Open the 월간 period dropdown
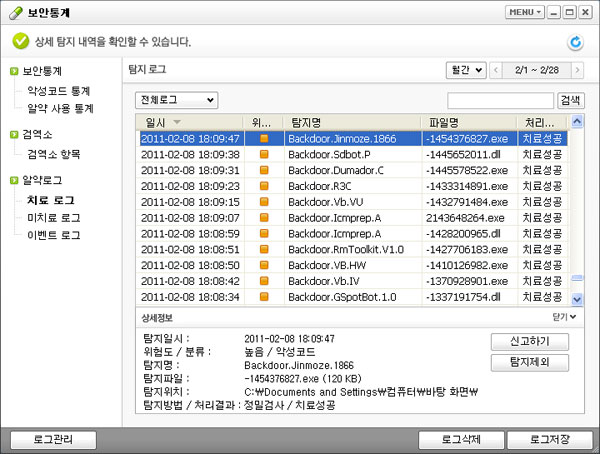 tap(465, 70)
